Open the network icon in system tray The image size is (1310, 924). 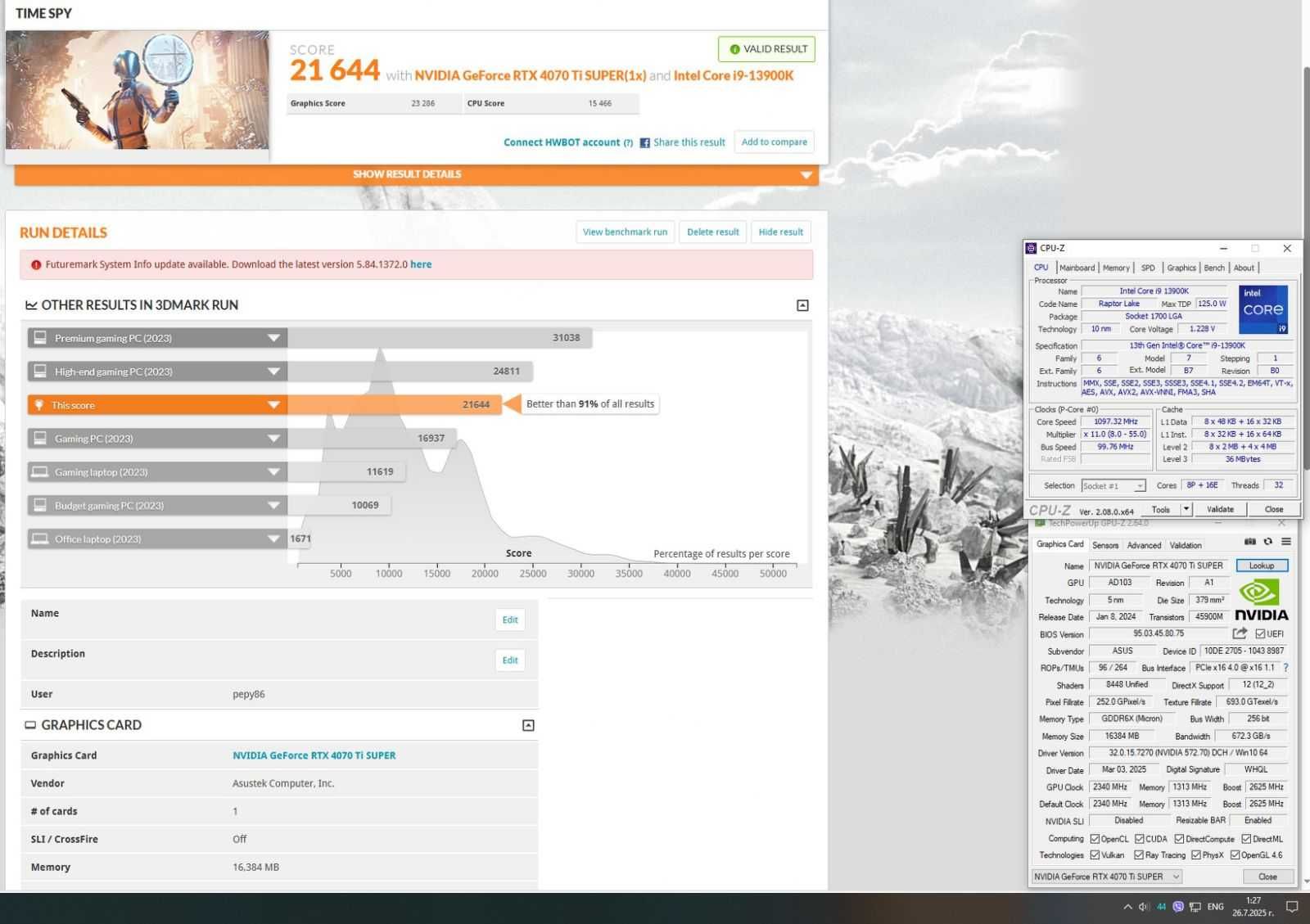[1195, 907]
